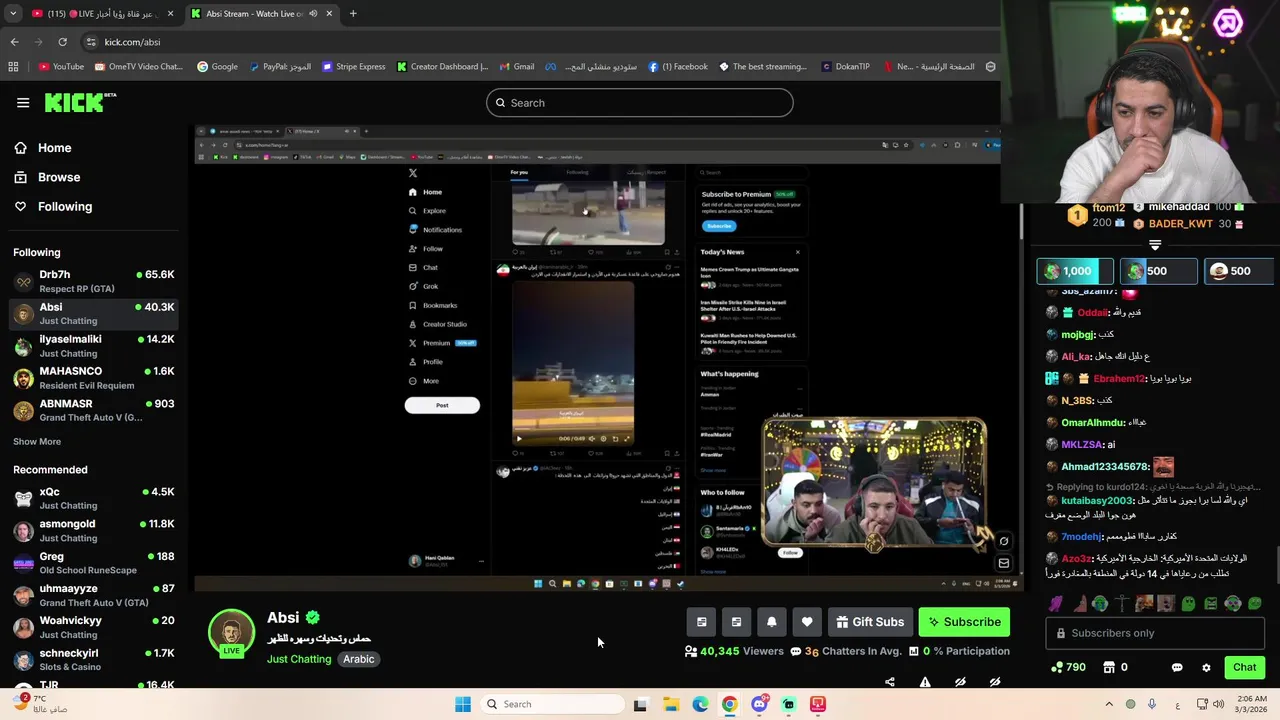Reload the kick.com page

click(62, 42)
